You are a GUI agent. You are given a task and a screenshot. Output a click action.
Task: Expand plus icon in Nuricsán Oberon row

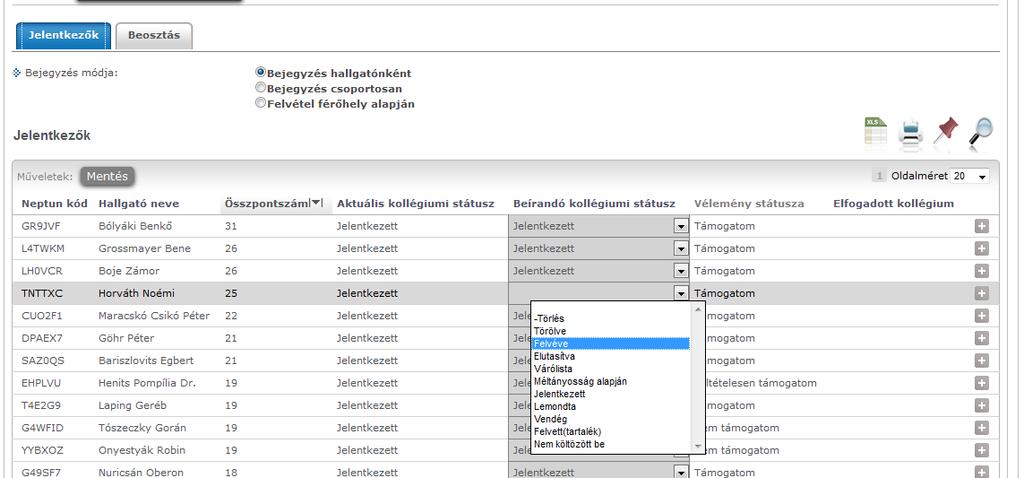pyautogui.click(x=981, y=472)
